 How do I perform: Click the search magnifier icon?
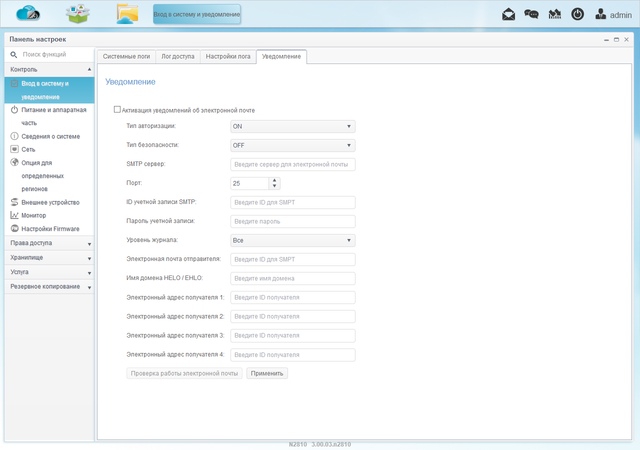14,54
